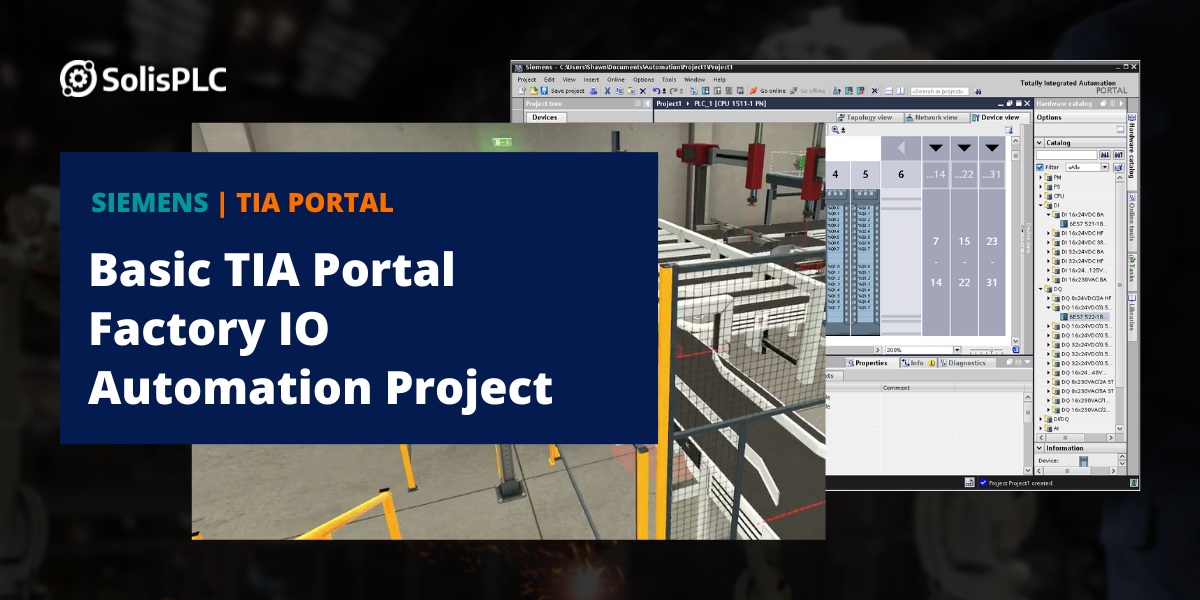Switch to the Diagnostics tab

967,362
